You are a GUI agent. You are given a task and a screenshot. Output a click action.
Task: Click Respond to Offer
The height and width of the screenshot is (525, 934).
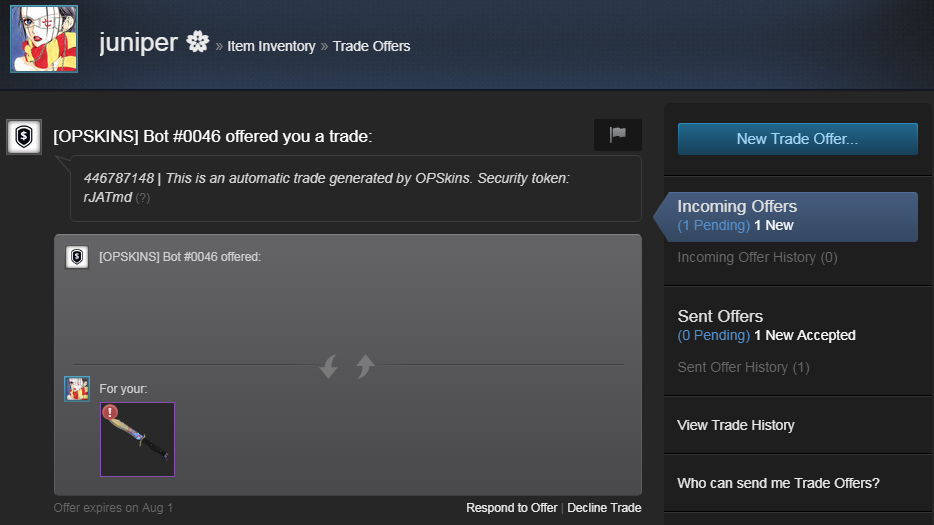[511, 508]
